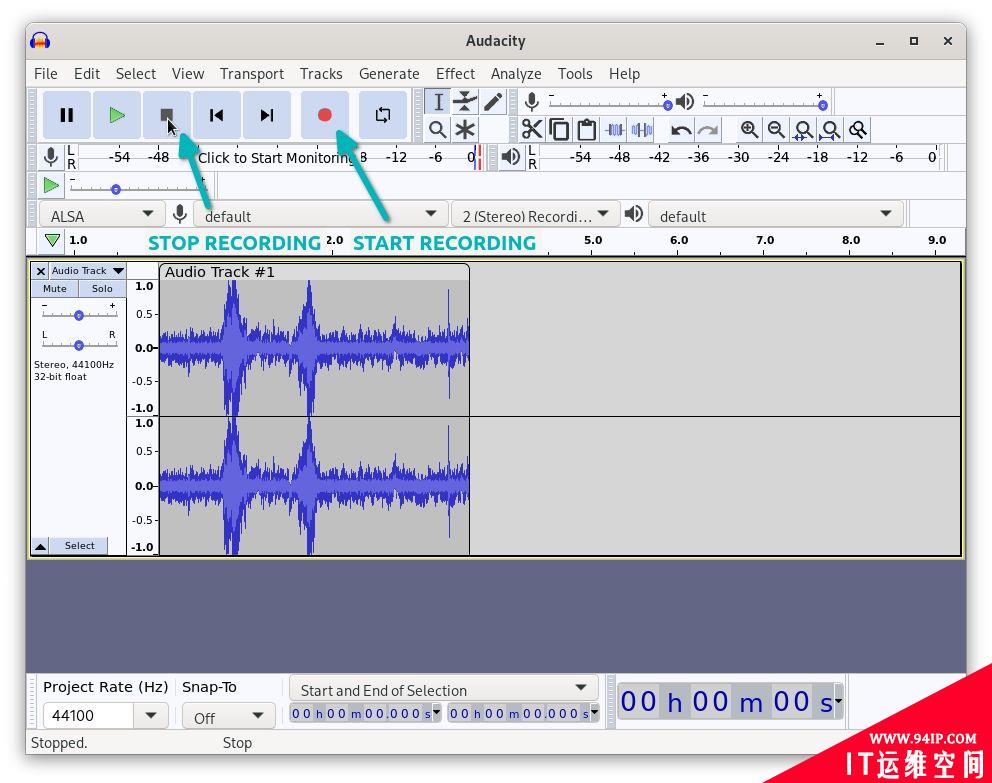Image resolution: width=992 pixels, height=783 pixels.
Task: Open the File menu
Action: (46, 74)
